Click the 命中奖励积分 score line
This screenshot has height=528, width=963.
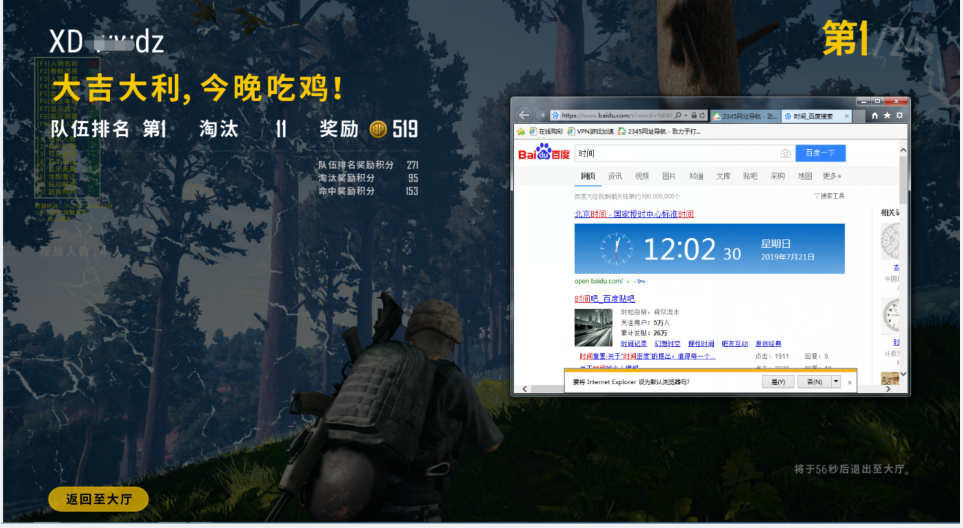368,191
